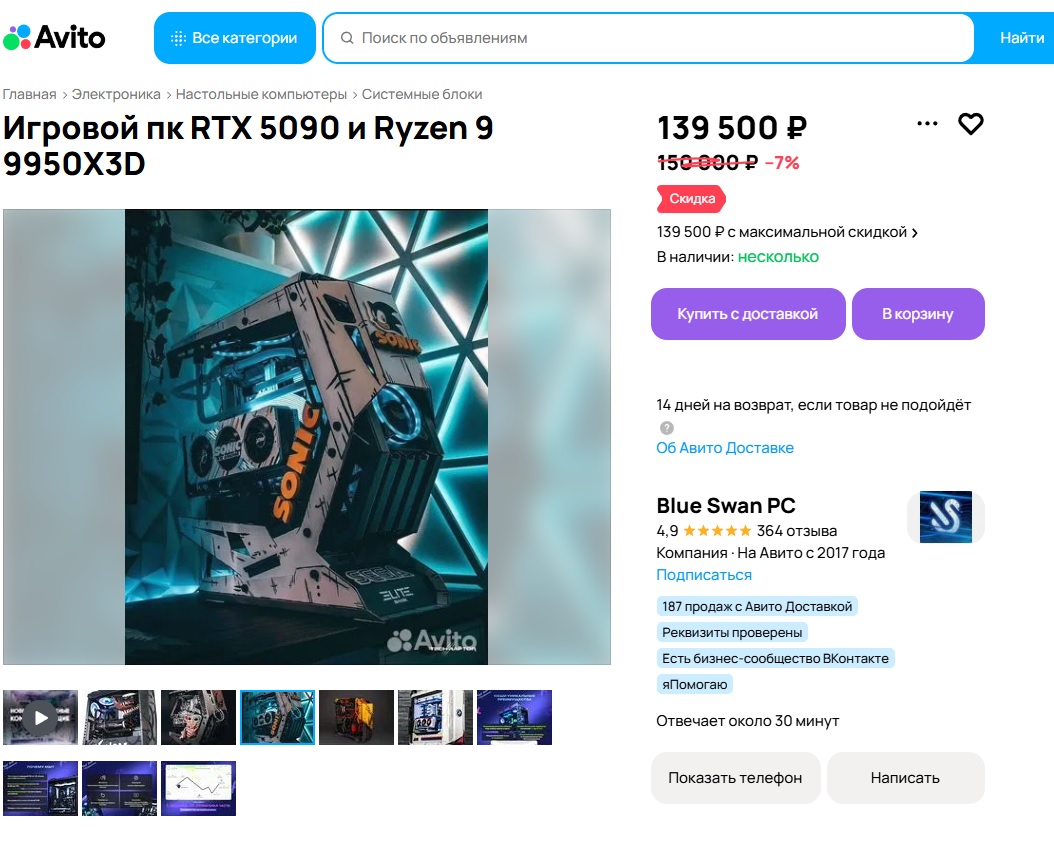Select the yellow PC thumbnail

tap(356, 717)
